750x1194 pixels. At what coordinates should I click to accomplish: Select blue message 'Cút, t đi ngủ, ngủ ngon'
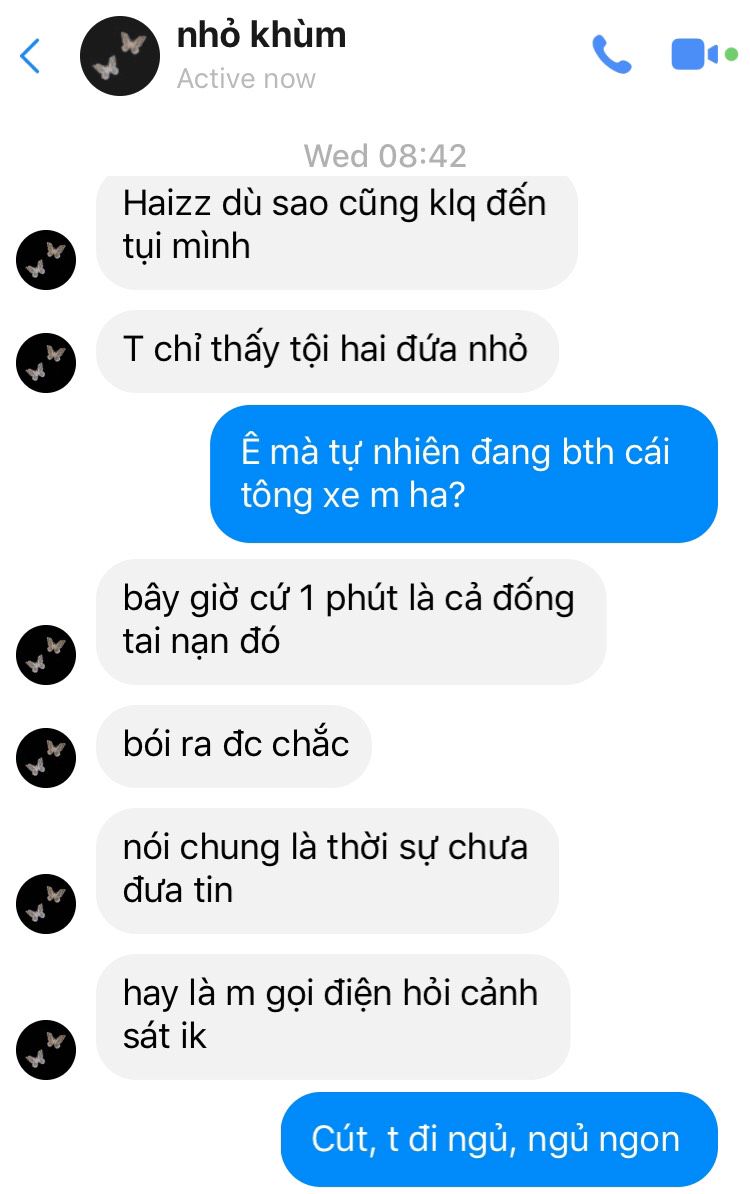click(499, 1139)
